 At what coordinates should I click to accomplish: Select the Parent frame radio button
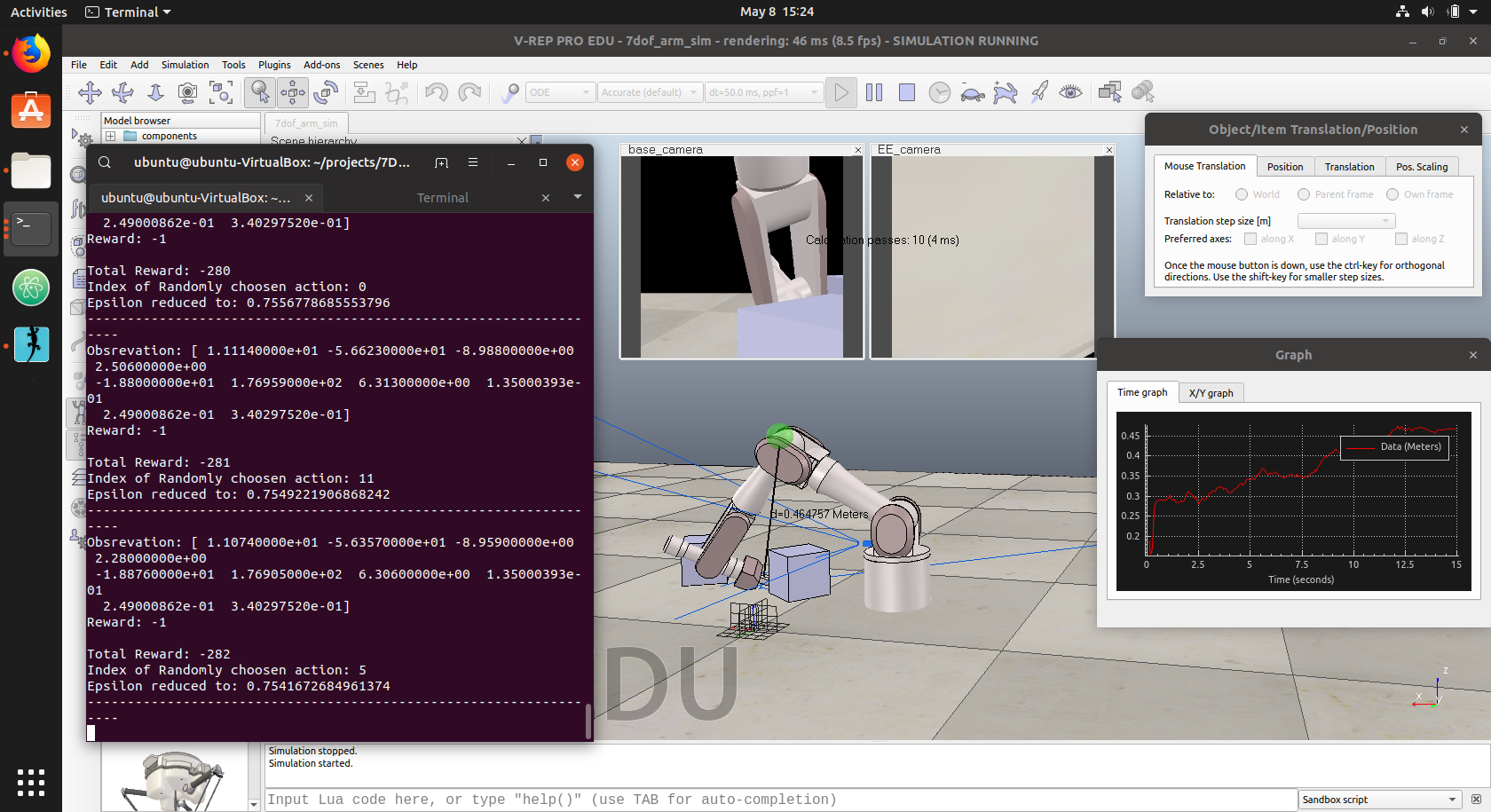(x=1304, y=194)
